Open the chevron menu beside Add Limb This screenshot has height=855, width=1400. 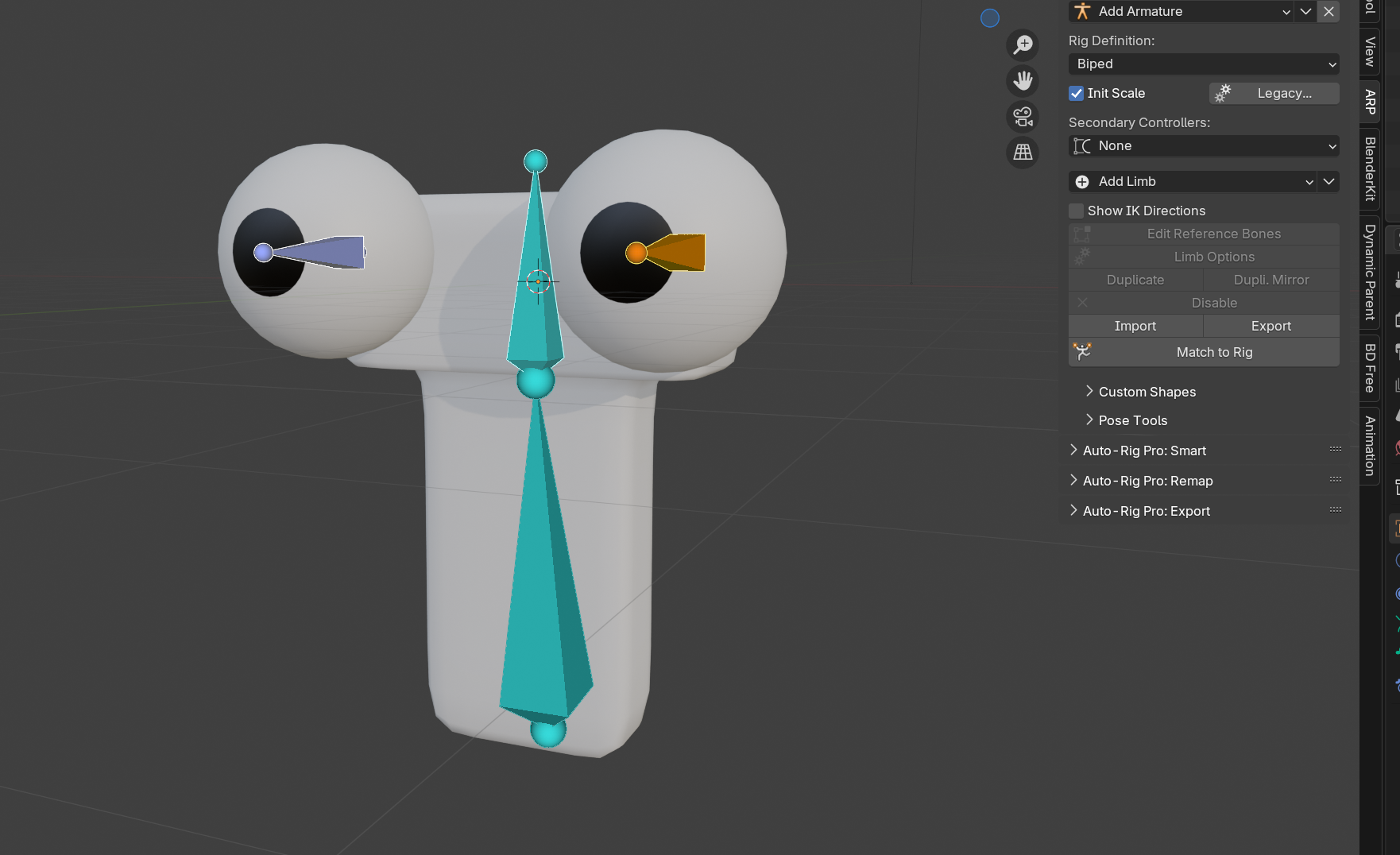pyautogui.click(x=1328, y=182)
